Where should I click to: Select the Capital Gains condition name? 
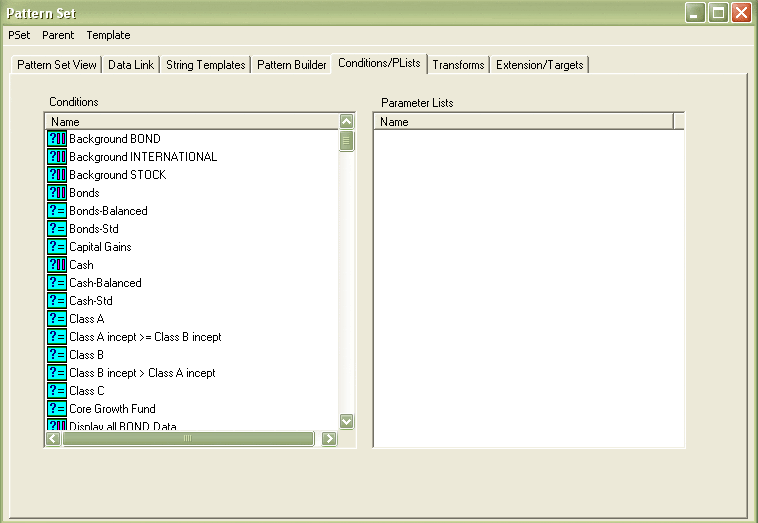(x=101, y=247)
